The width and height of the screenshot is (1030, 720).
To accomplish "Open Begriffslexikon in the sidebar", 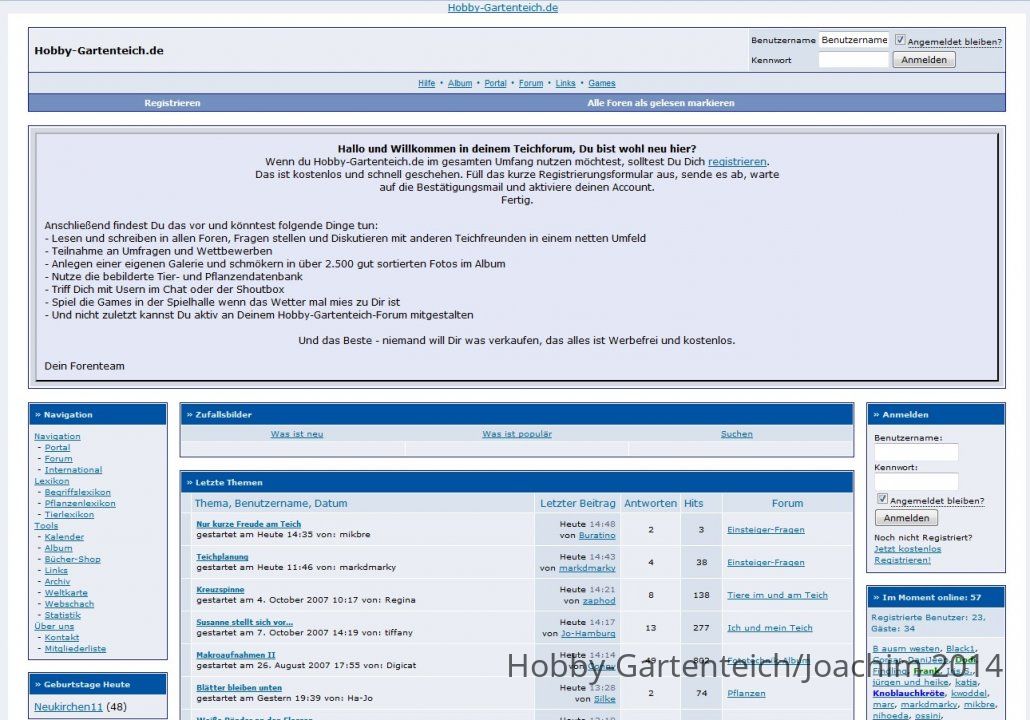I will (78, 492).
